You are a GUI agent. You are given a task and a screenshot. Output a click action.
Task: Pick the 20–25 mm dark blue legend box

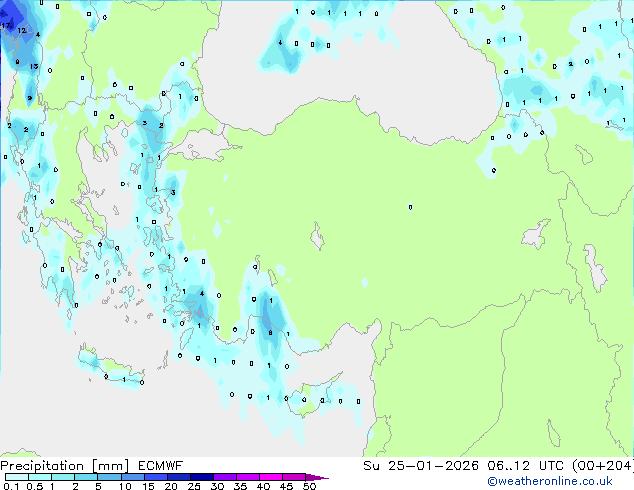[x=178, y=477]
